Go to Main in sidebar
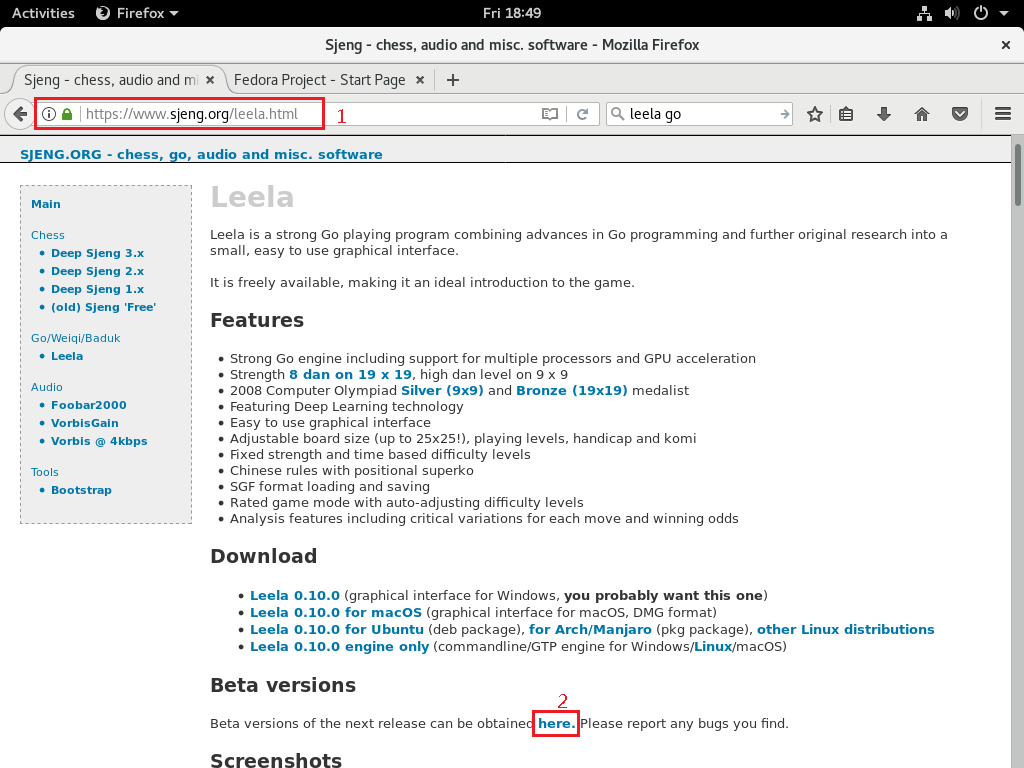Image resolution: width=1024 pixels, height=768 pixels. point(46,204)
